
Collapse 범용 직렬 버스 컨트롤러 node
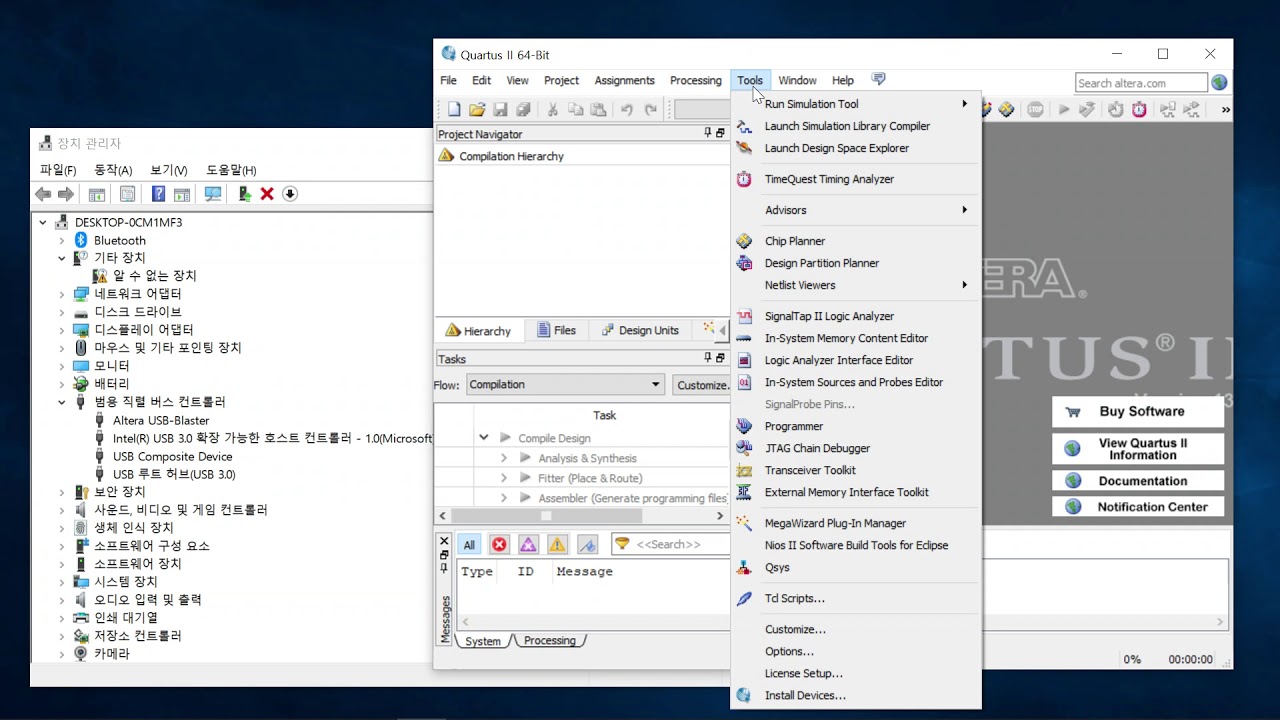pyautogui.click(x=61, y=402)
